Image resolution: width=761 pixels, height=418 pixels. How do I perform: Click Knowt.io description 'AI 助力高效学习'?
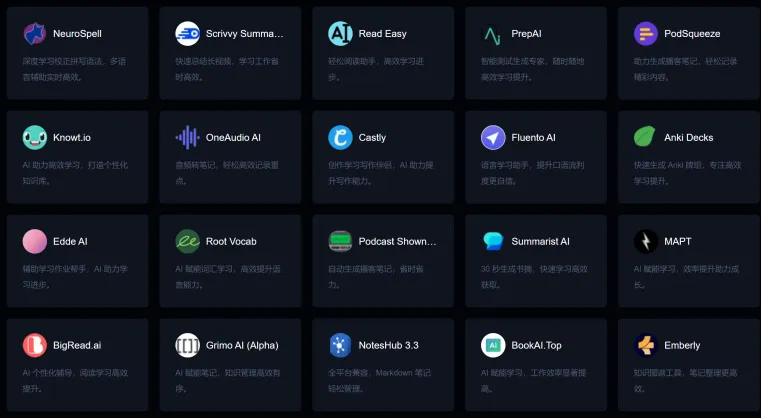[51, 166]
